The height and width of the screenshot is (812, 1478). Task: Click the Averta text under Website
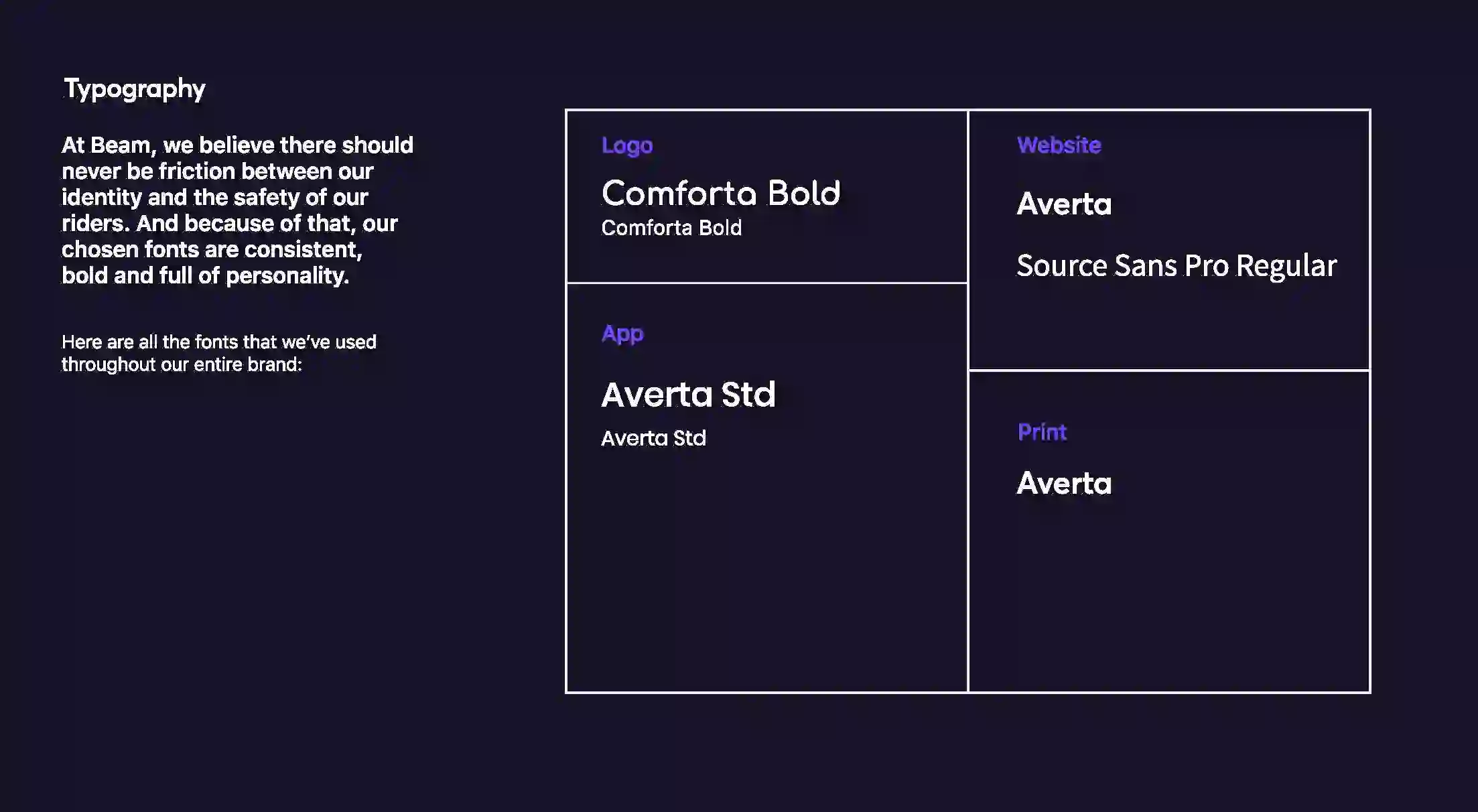point(1064,204)
